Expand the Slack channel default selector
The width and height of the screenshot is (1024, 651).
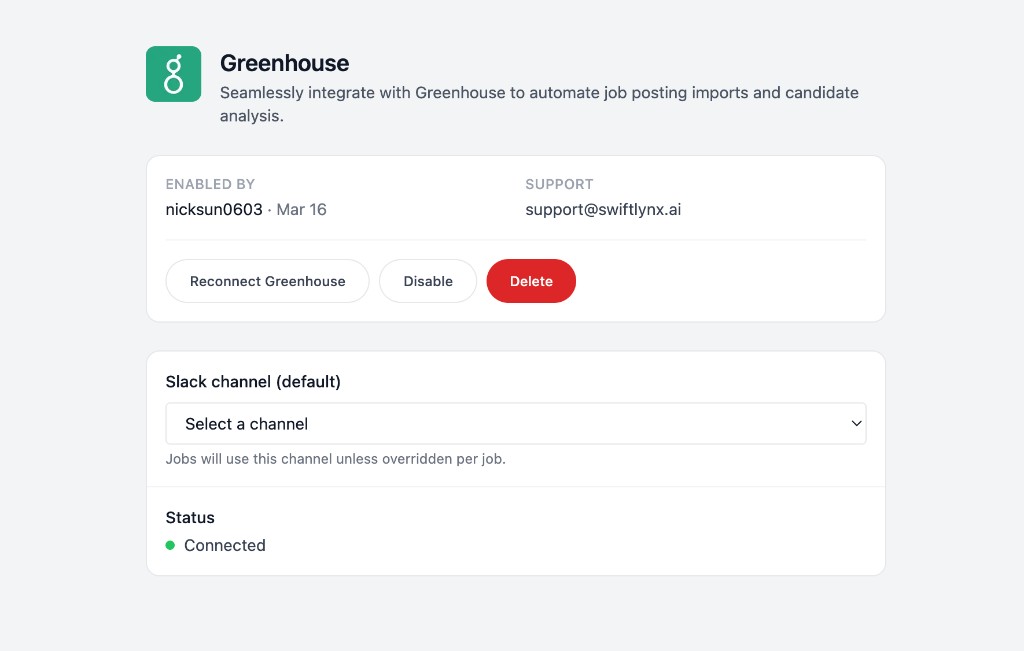click(516, 423)
